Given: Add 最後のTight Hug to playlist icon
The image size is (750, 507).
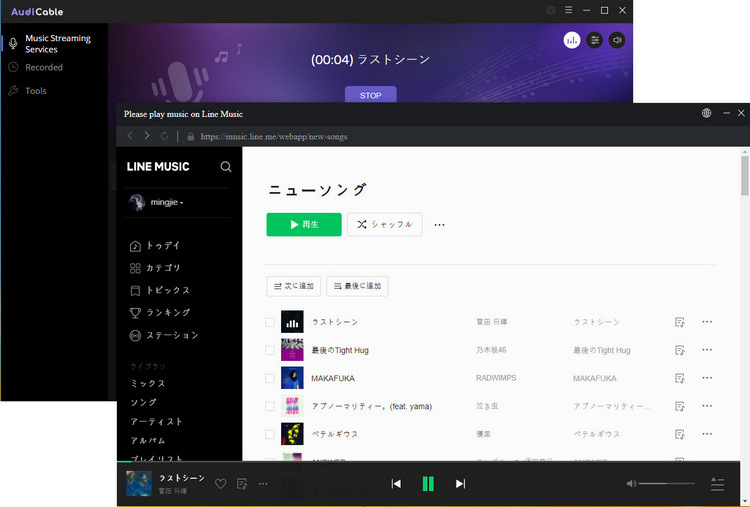Looking at the screenshot, I should coord(680,351).
